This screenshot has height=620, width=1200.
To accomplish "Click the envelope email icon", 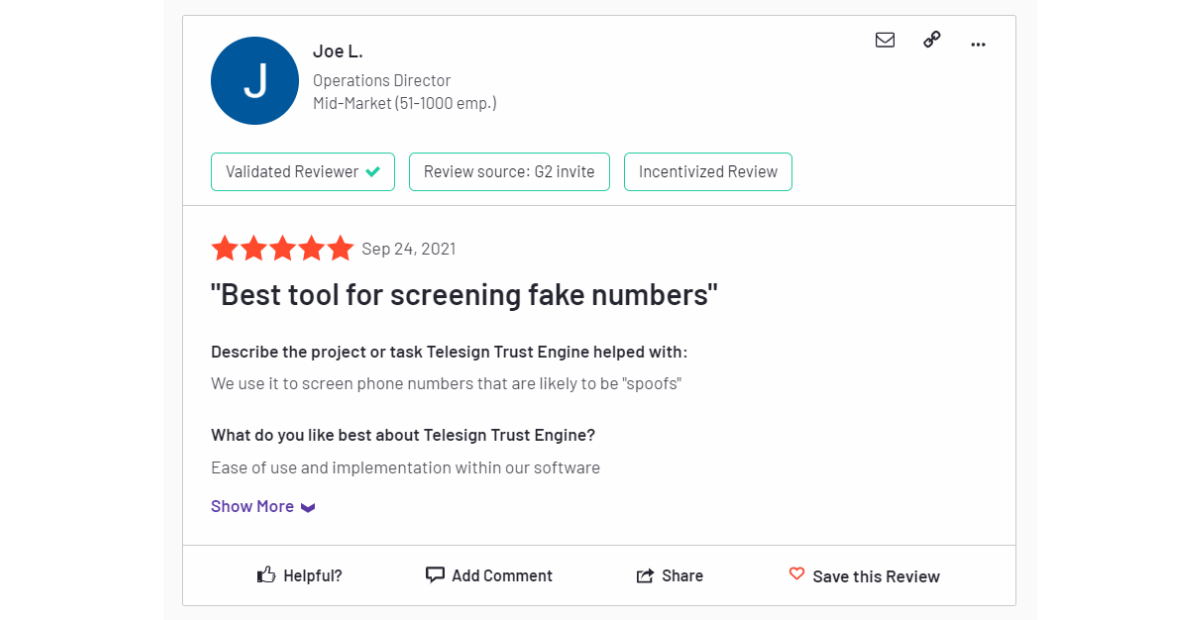I will [x=885, y=40].
